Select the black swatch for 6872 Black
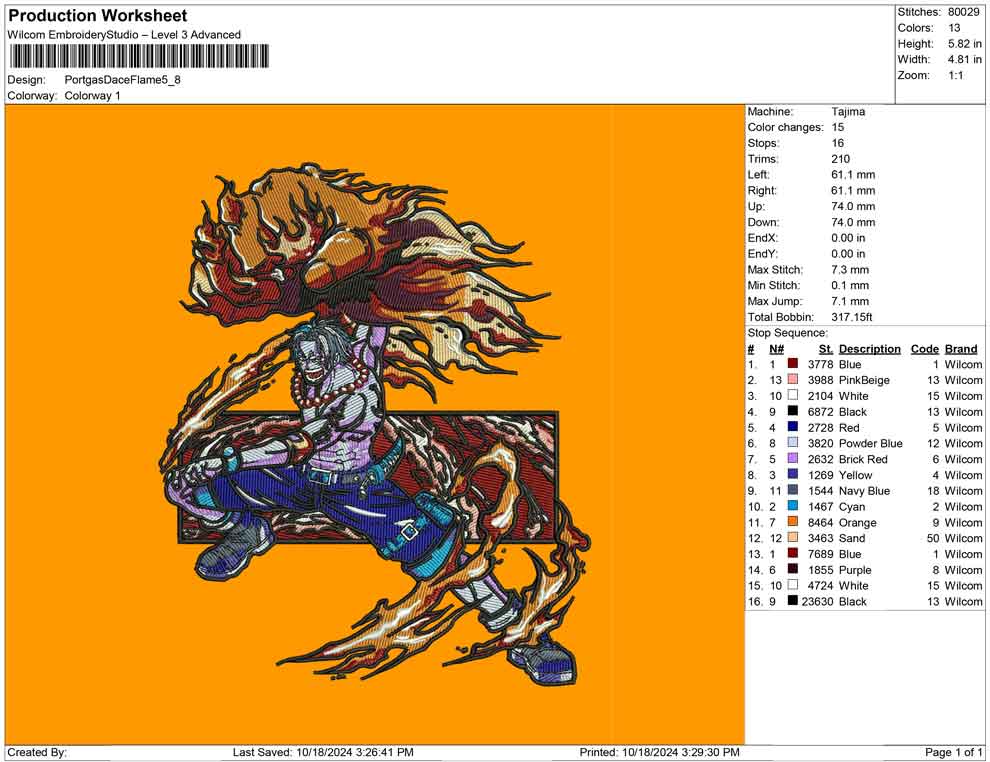 (792, 411)
